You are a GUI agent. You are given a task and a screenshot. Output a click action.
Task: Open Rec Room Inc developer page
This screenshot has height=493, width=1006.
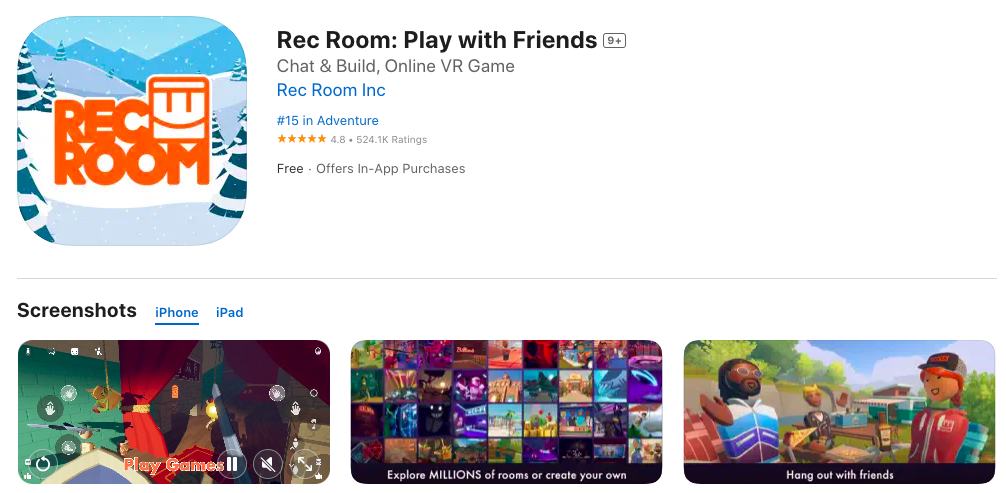331,91
